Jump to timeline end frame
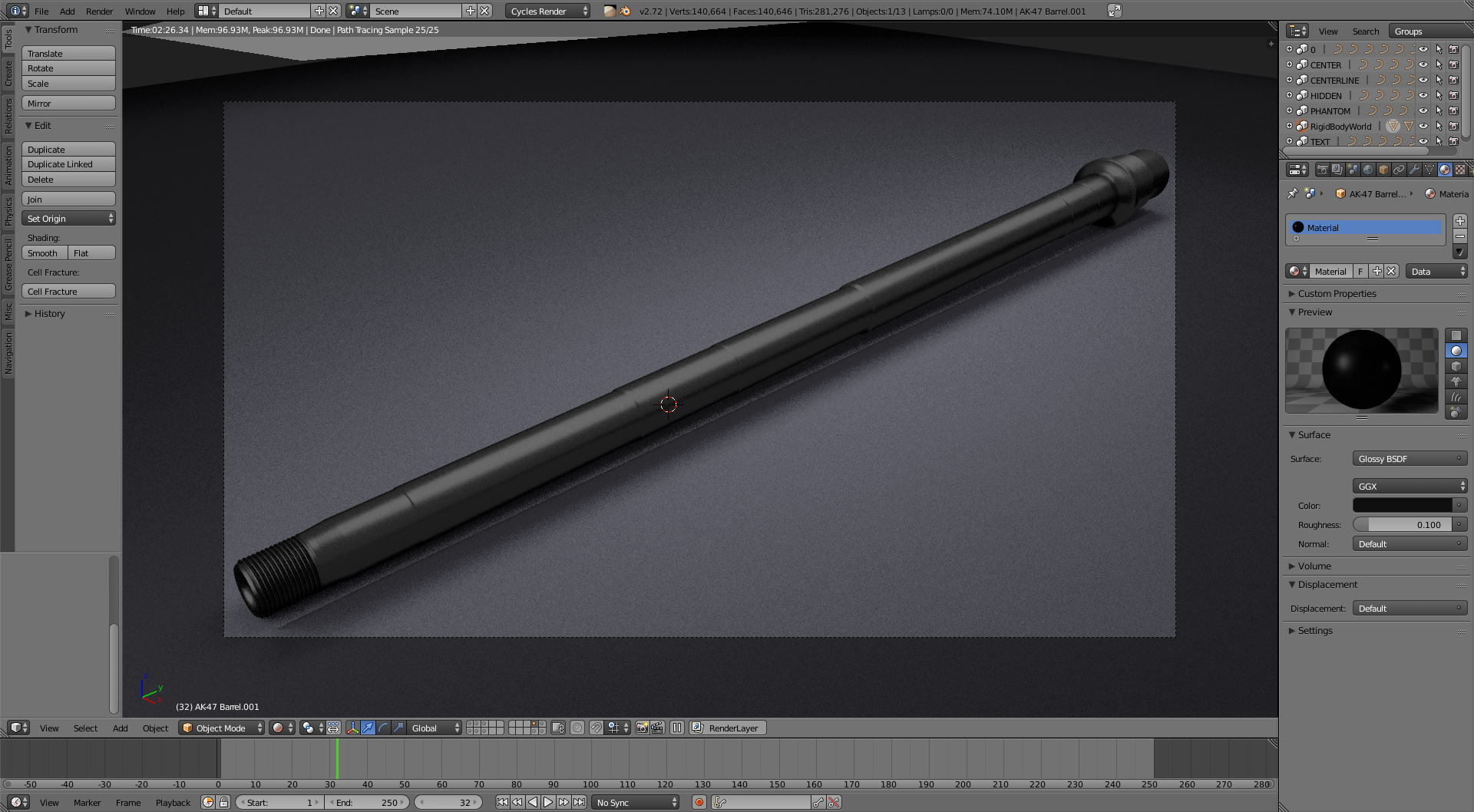 579,802
